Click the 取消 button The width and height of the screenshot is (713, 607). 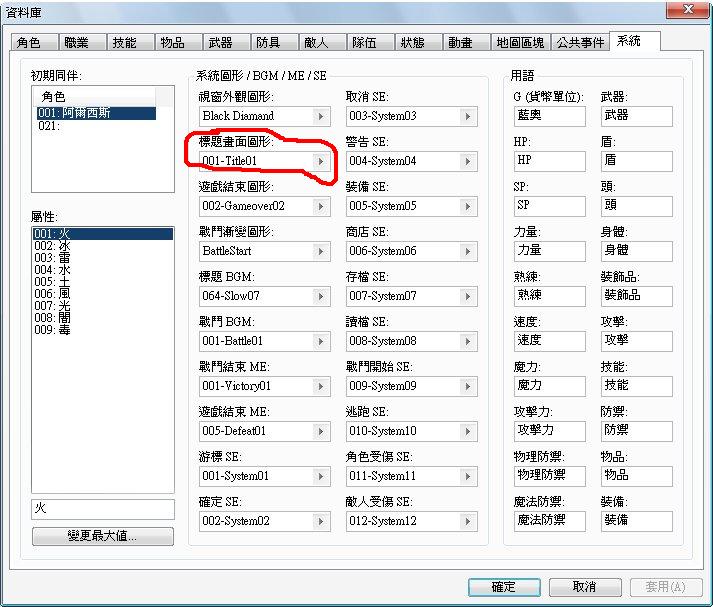[x=585, y=587]
